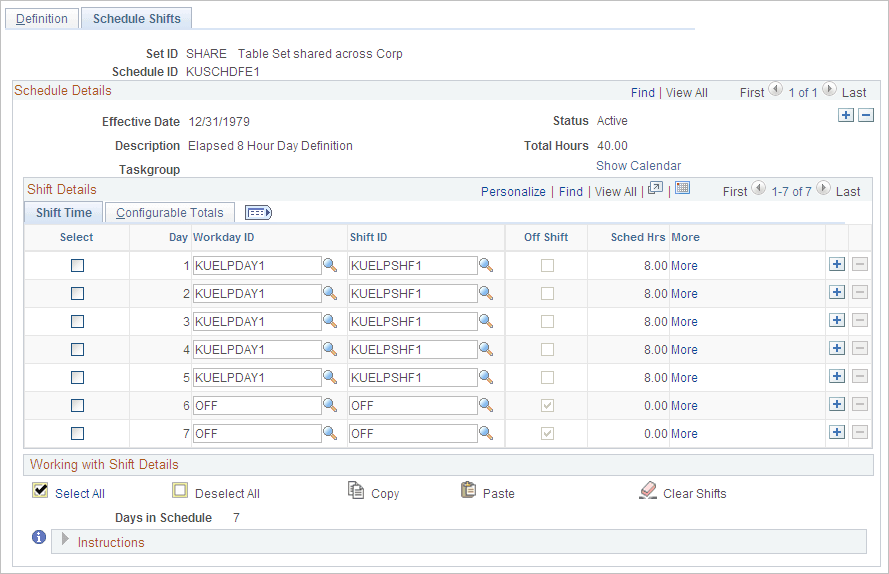Toggle the Off Shift checkbox for day 6
Viewport: 889px width, 574px height.
click(547, 406)
